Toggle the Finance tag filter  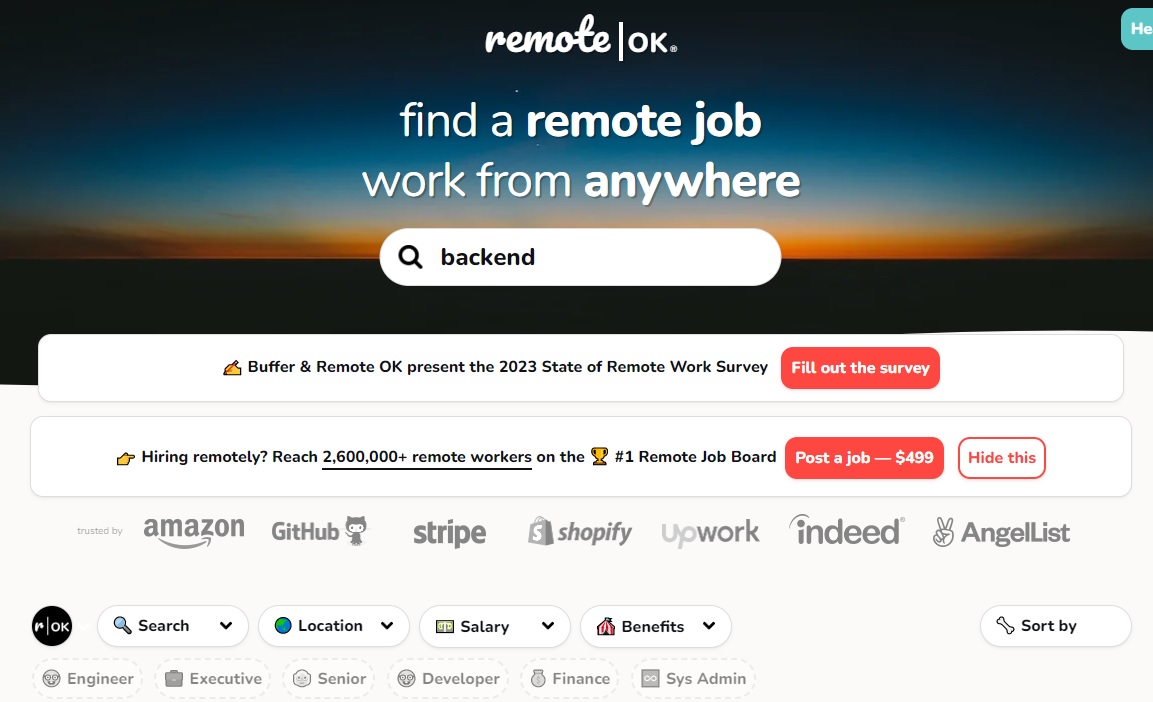(570, 678)
